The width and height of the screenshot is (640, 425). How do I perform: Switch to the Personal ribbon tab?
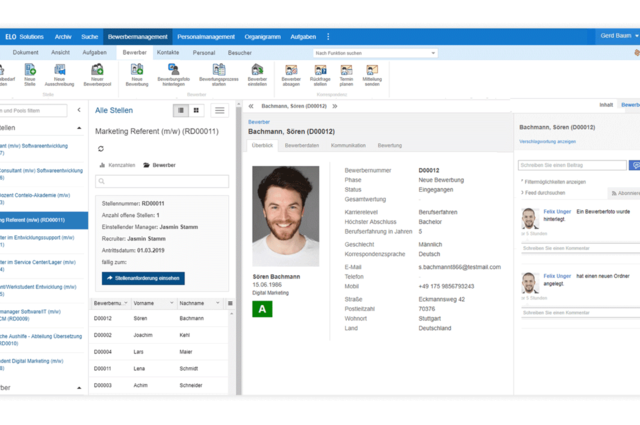pyautogui.click(x=204, y=53)
